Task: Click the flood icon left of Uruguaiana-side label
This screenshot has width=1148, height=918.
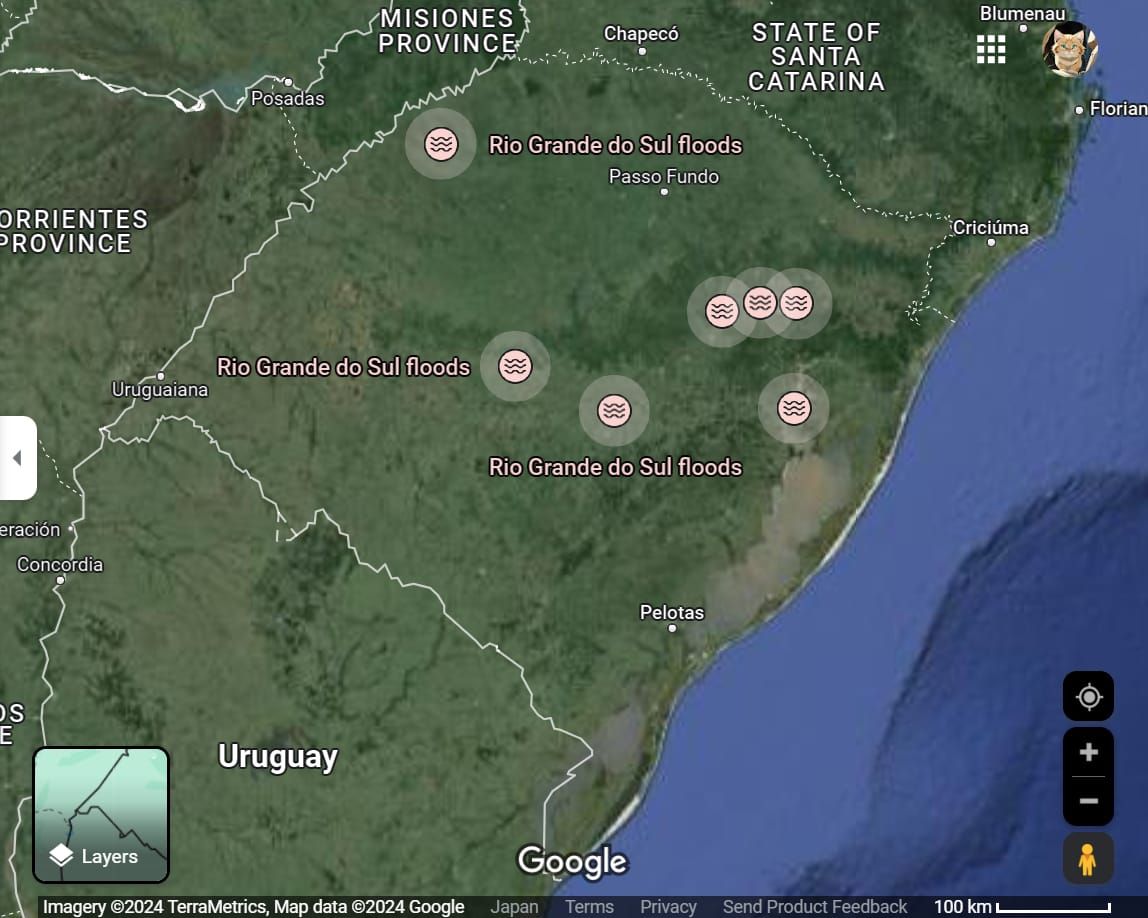Action: click(515, 366)
